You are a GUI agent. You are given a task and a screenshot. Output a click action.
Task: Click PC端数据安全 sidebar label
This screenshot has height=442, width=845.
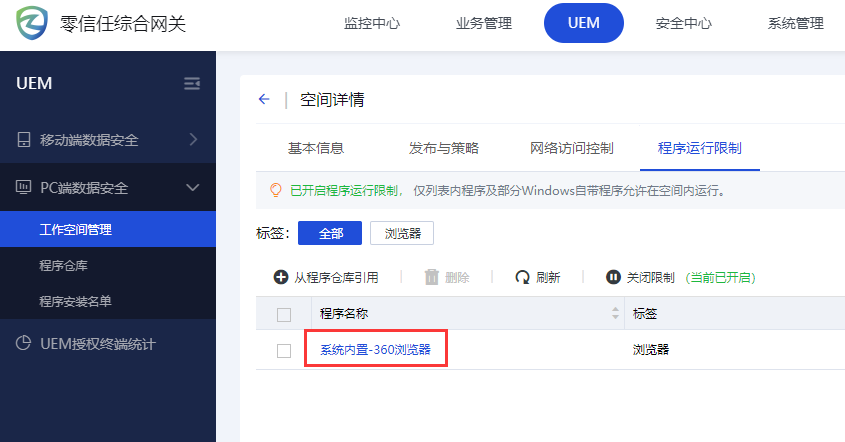[84, 188]
